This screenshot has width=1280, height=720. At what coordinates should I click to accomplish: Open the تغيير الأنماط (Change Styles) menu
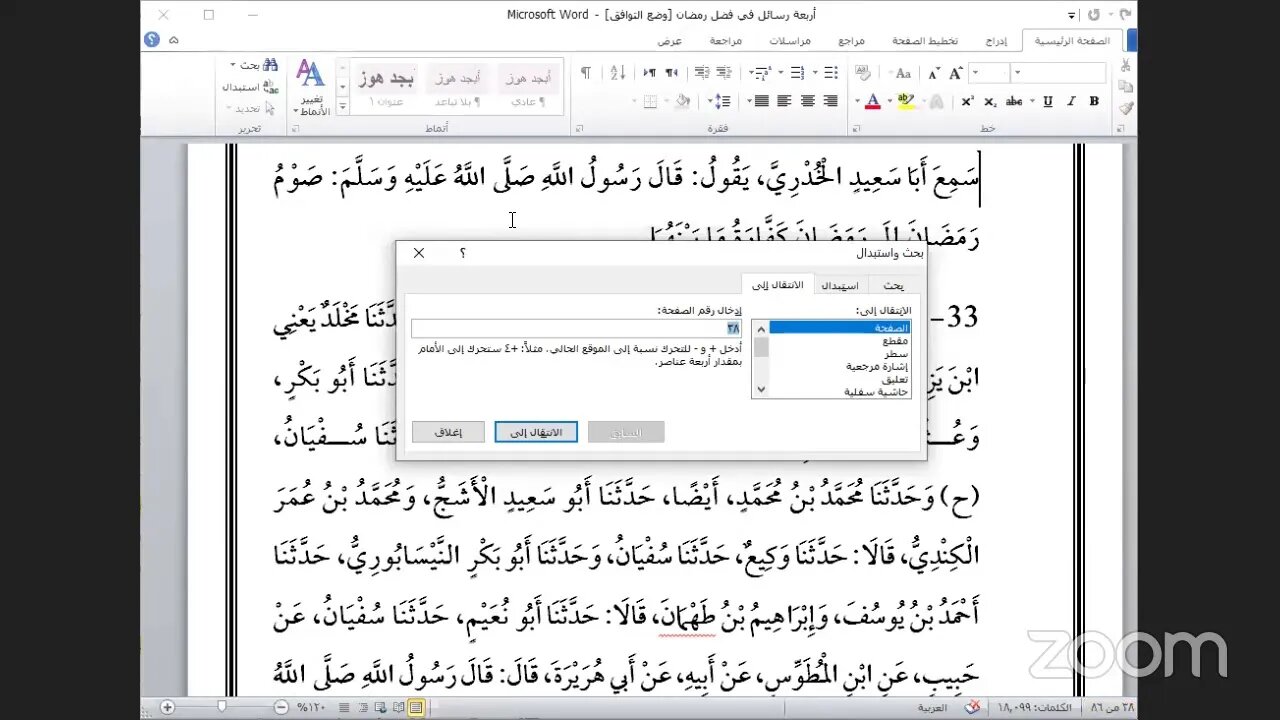[x=311, y=88]
